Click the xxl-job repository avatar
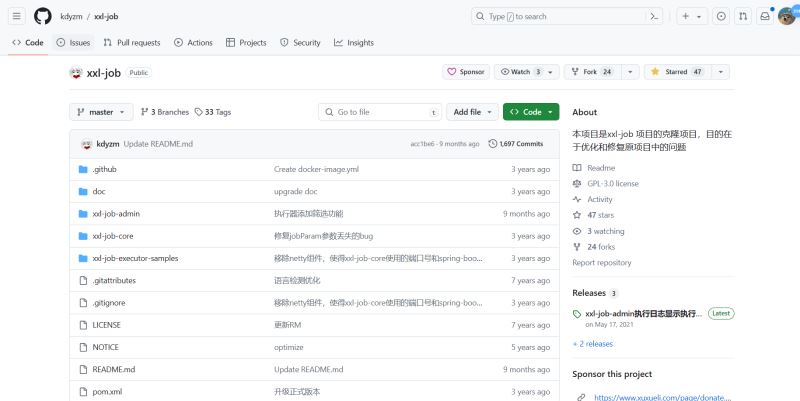This screenshot has width=800, height=401. 76,72
